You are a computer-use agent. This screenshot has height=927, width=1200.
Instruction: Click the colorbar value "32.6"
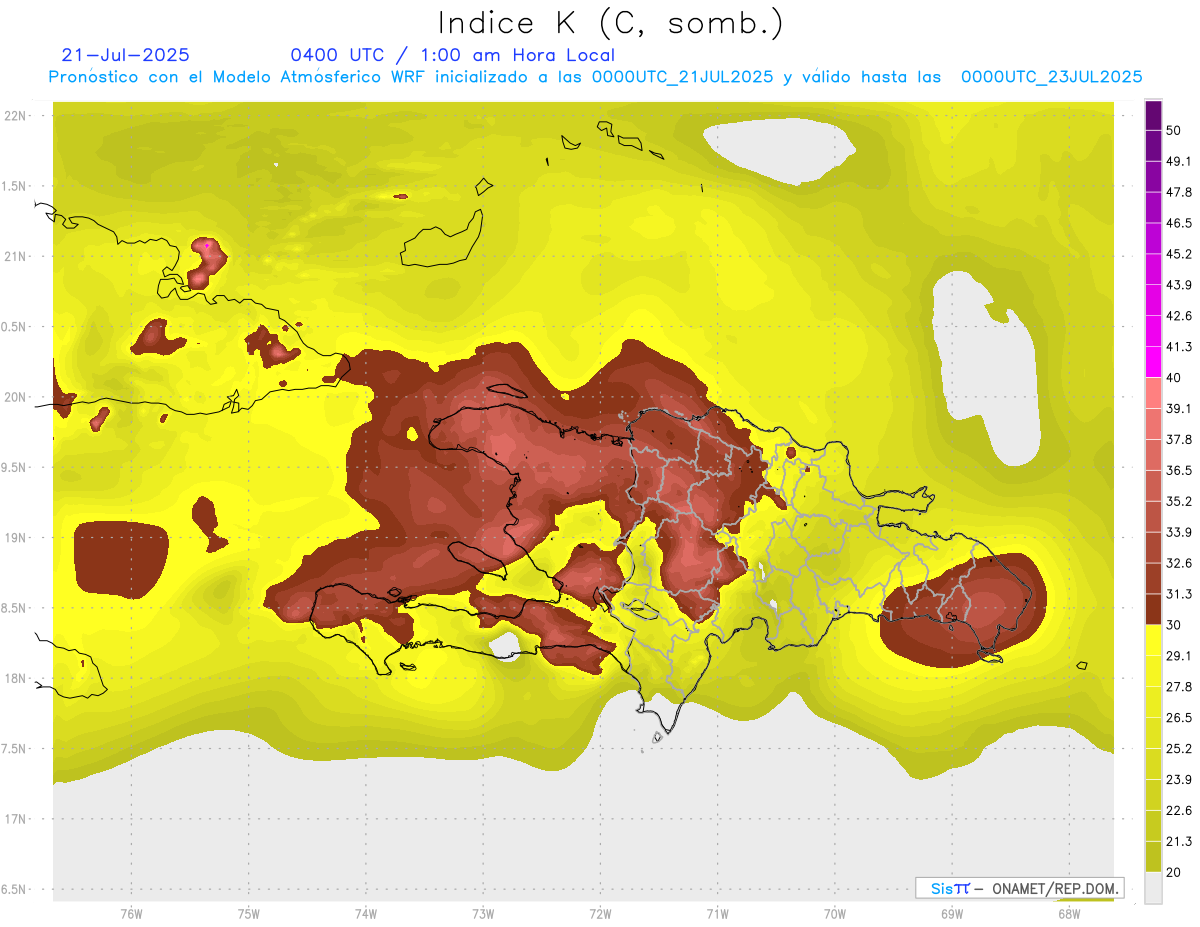pyautogui.click(x=1179, y=563)
